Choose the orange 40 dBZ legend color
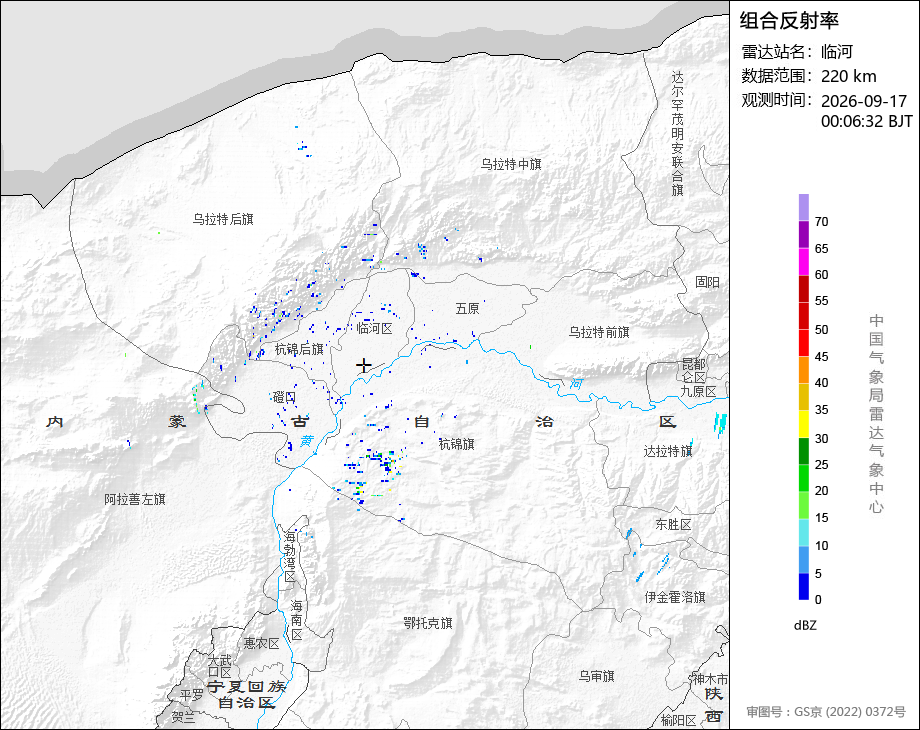 click(x=804, y=370)
